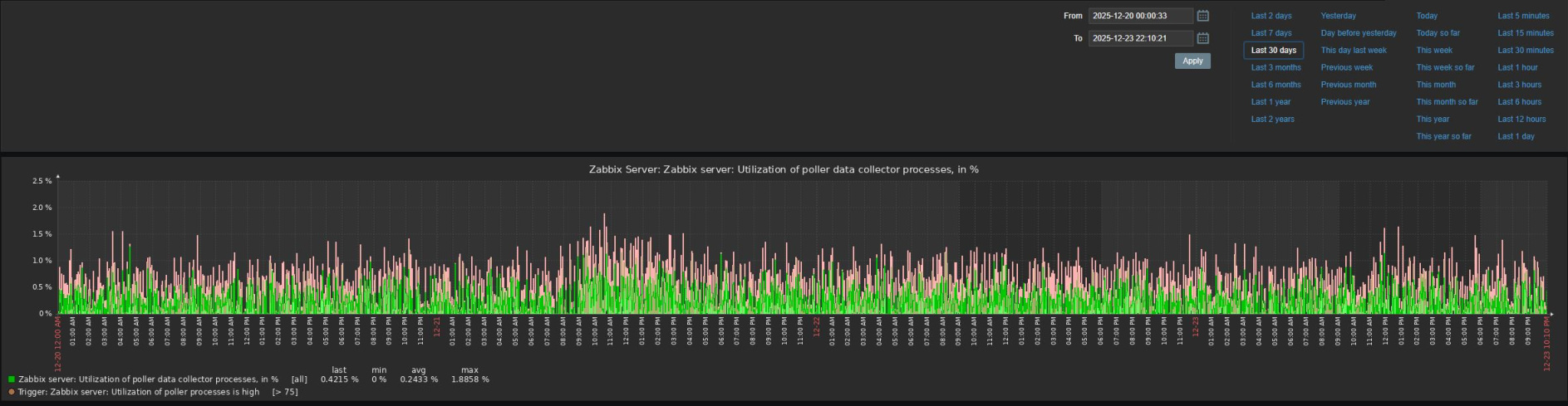The width and height of the screenshot is (1568, 406).
Task: Click the max value 1.8858 %
Action: pos(470,379)
